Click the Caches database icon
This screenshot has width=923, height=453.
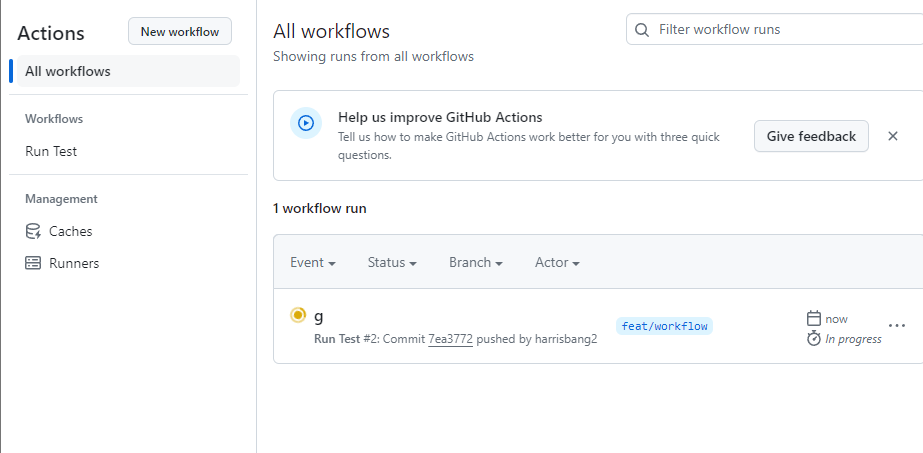point(33,231)
